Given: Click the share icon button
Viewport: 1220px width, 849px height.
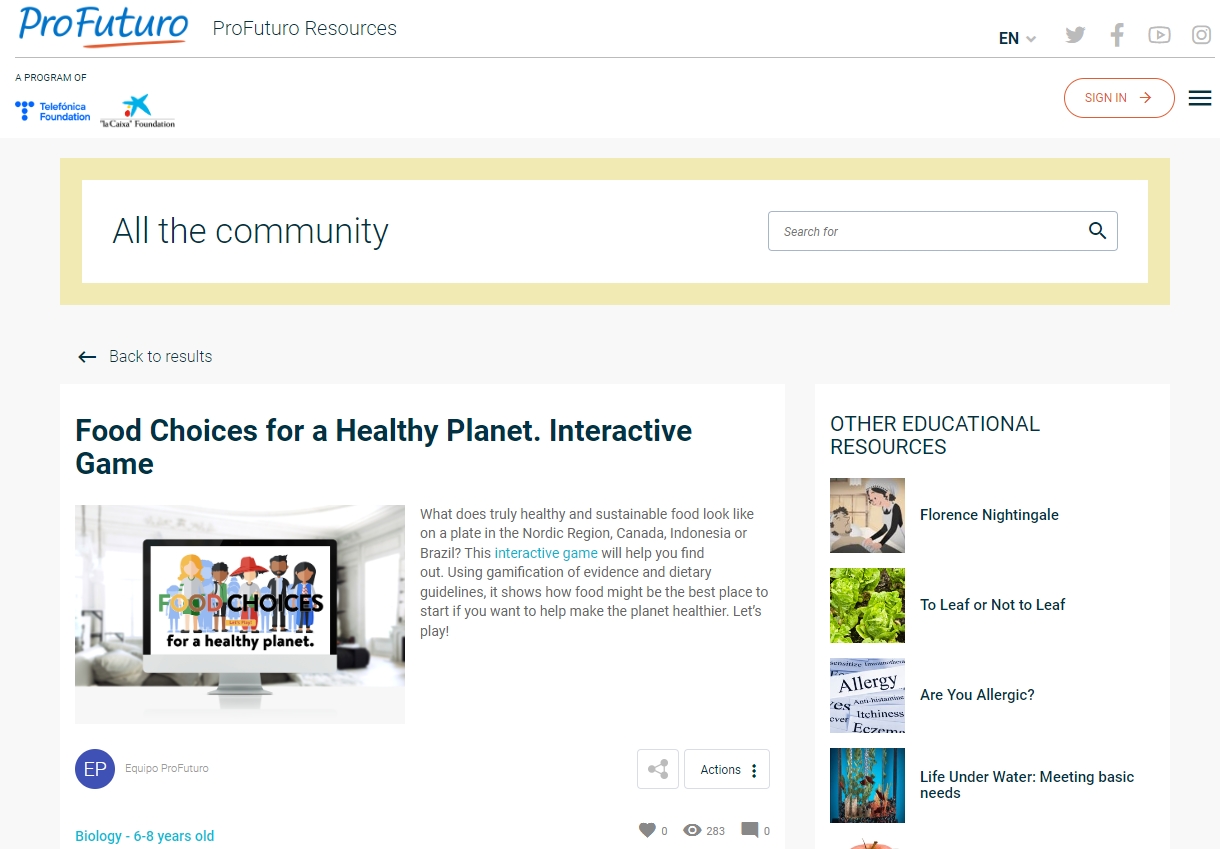Looking at the screenshot, I should pyautogui.click(x=658, y=769).
